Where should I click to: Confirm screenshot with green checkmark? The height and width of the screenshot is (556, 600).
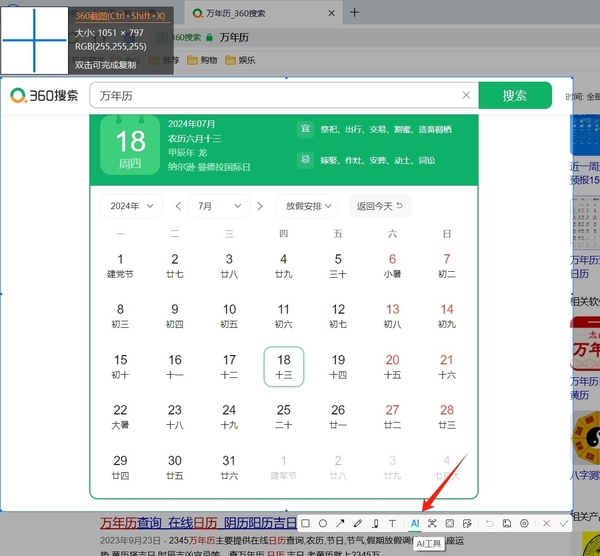(x=564, y=523)
